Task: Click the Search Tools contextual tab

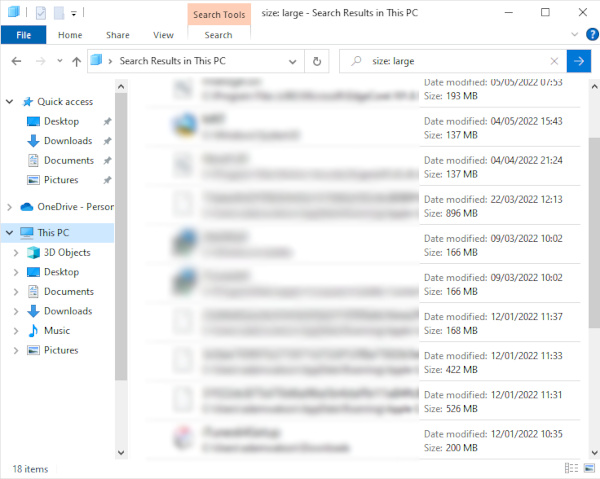Action: point(219,15)
